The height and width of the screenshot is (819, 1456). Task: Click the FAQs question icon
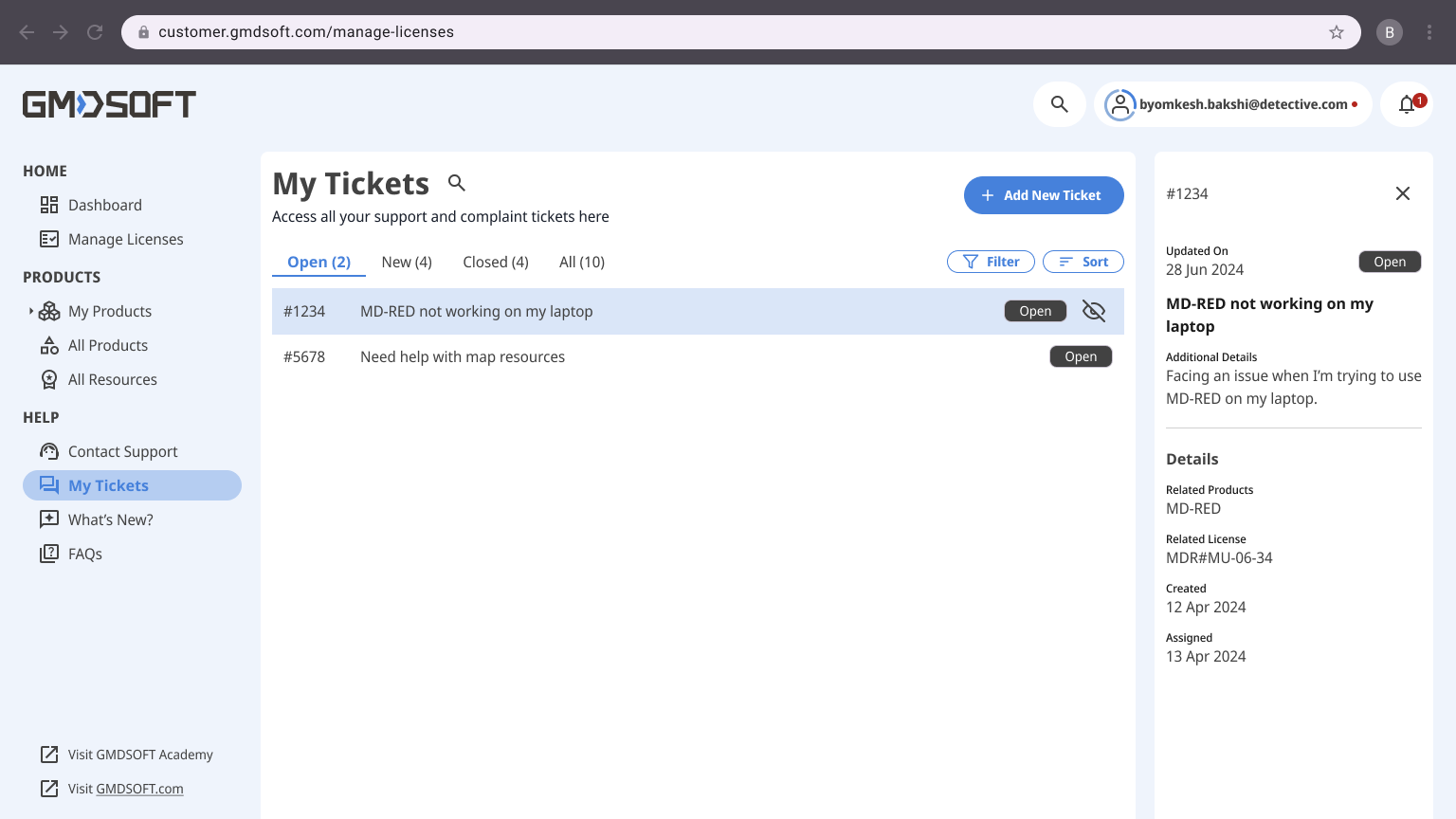[x=49, y=554]
